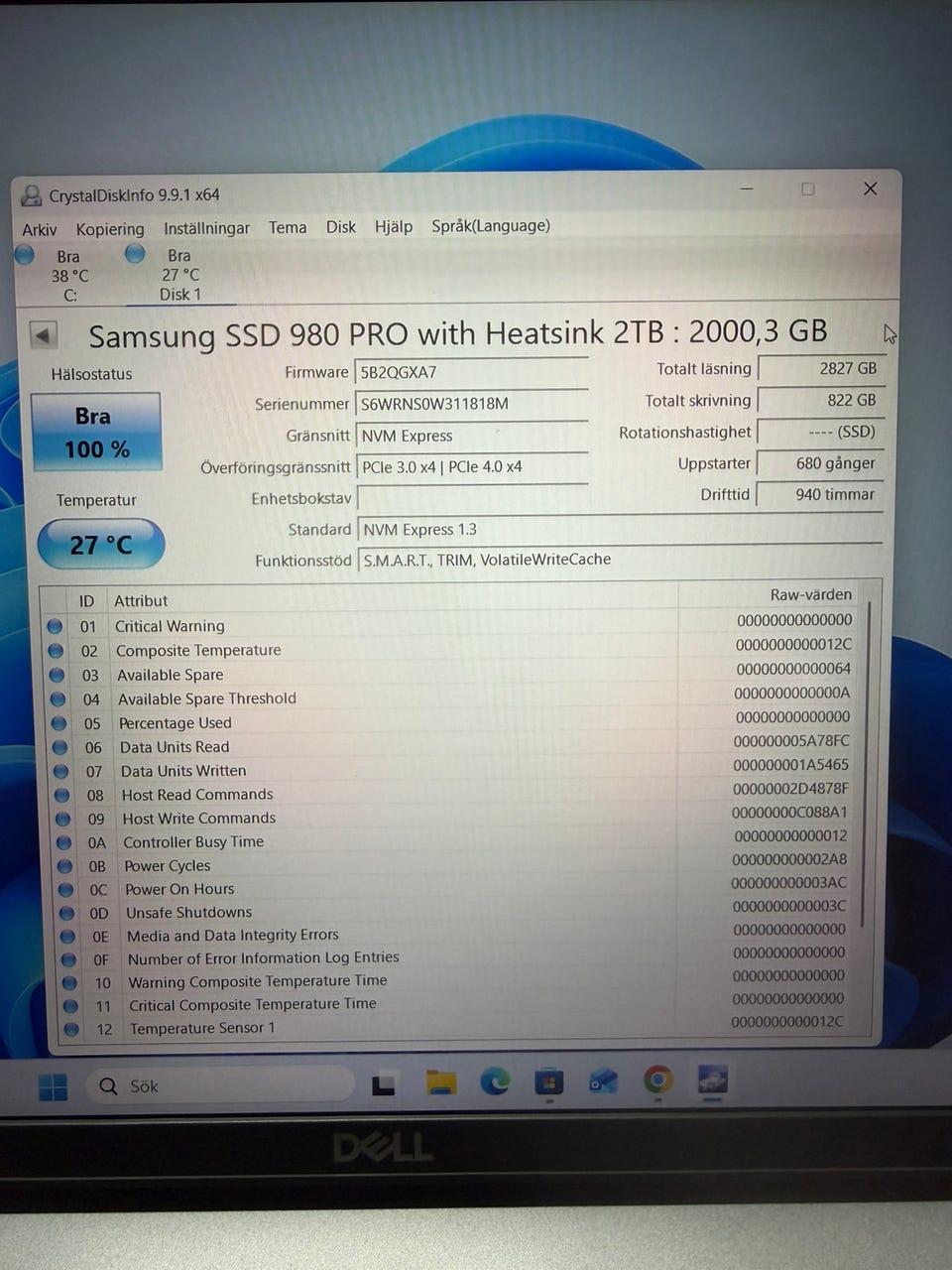Click the Gränssnitt field NVM Express
952x1270 pixels.
click(x=471, y=436)
